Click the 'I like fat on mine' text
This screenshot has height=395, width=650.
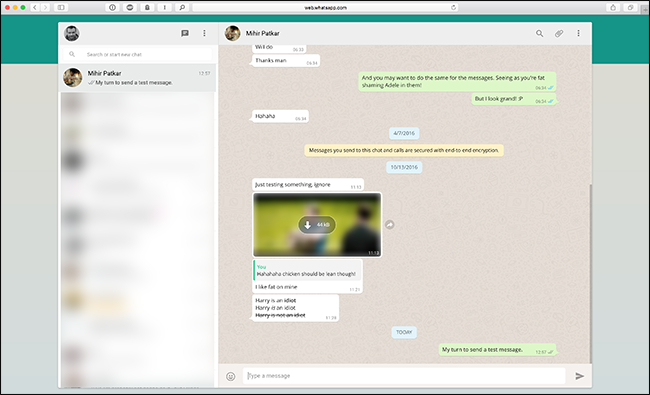276,287
